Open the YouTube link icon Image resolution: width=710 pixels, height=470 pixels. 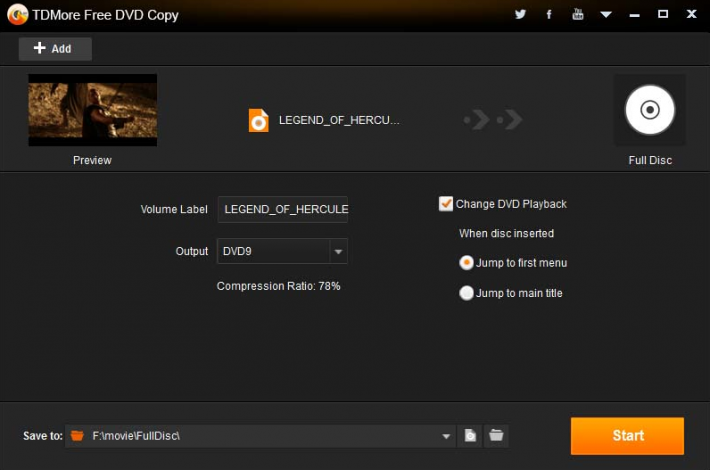(577, 14)
